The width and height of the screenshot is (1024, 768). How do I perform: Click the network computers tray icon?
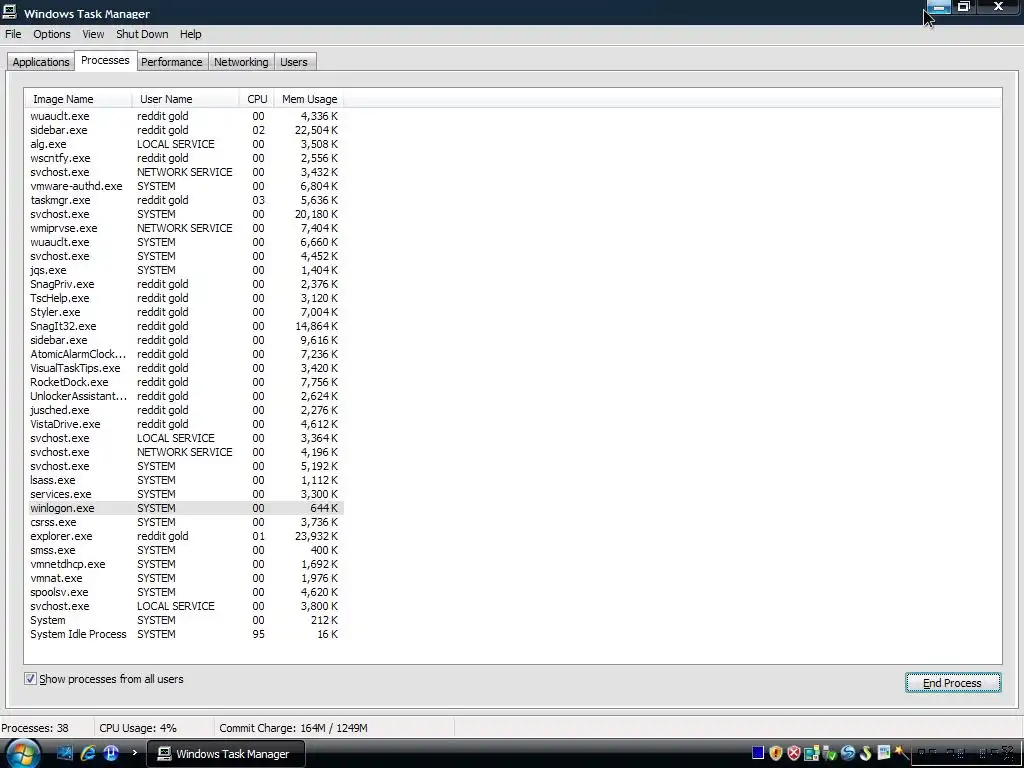coord(812,753)
